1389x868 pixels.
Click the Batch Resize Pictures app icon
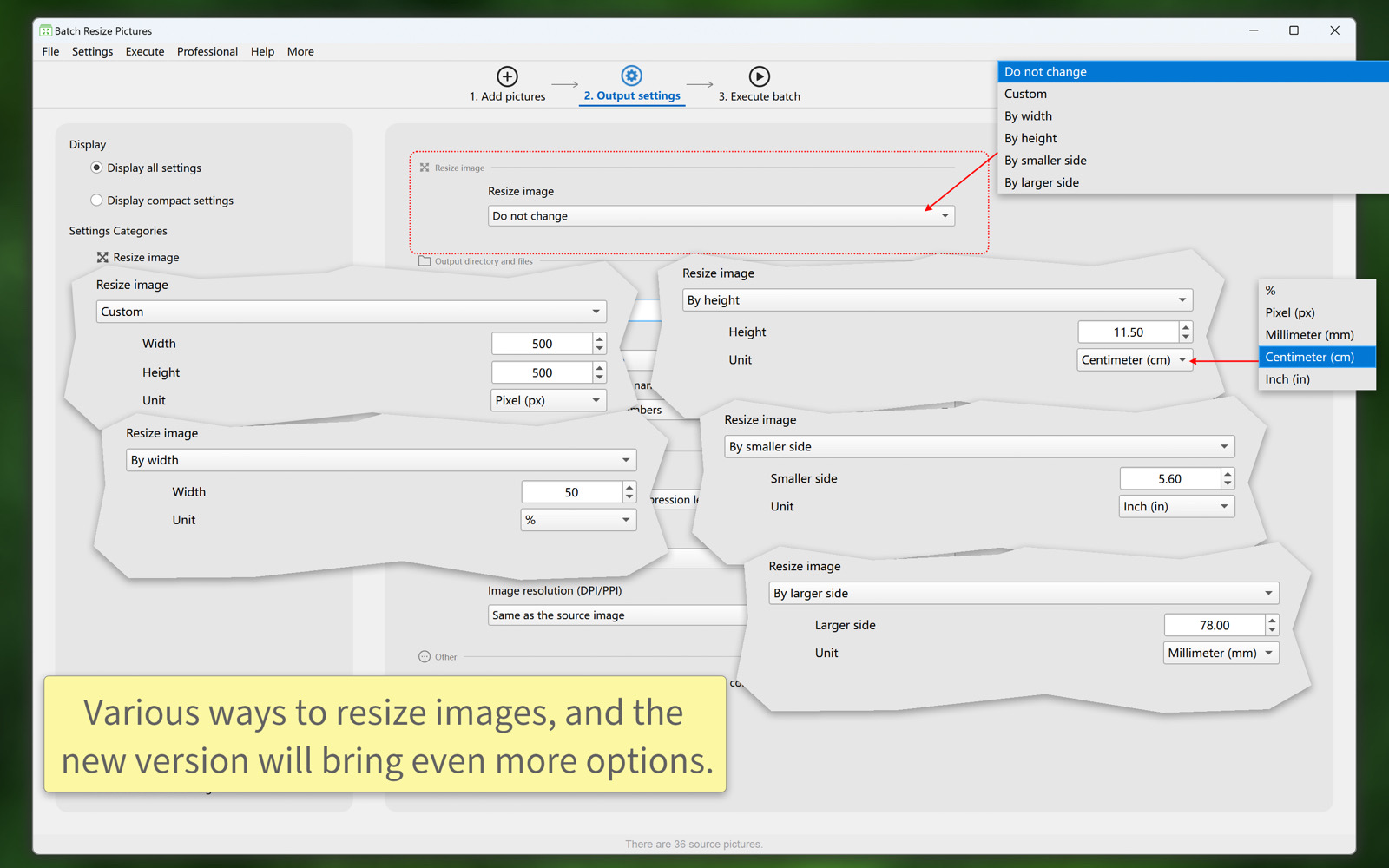(45, 30)
